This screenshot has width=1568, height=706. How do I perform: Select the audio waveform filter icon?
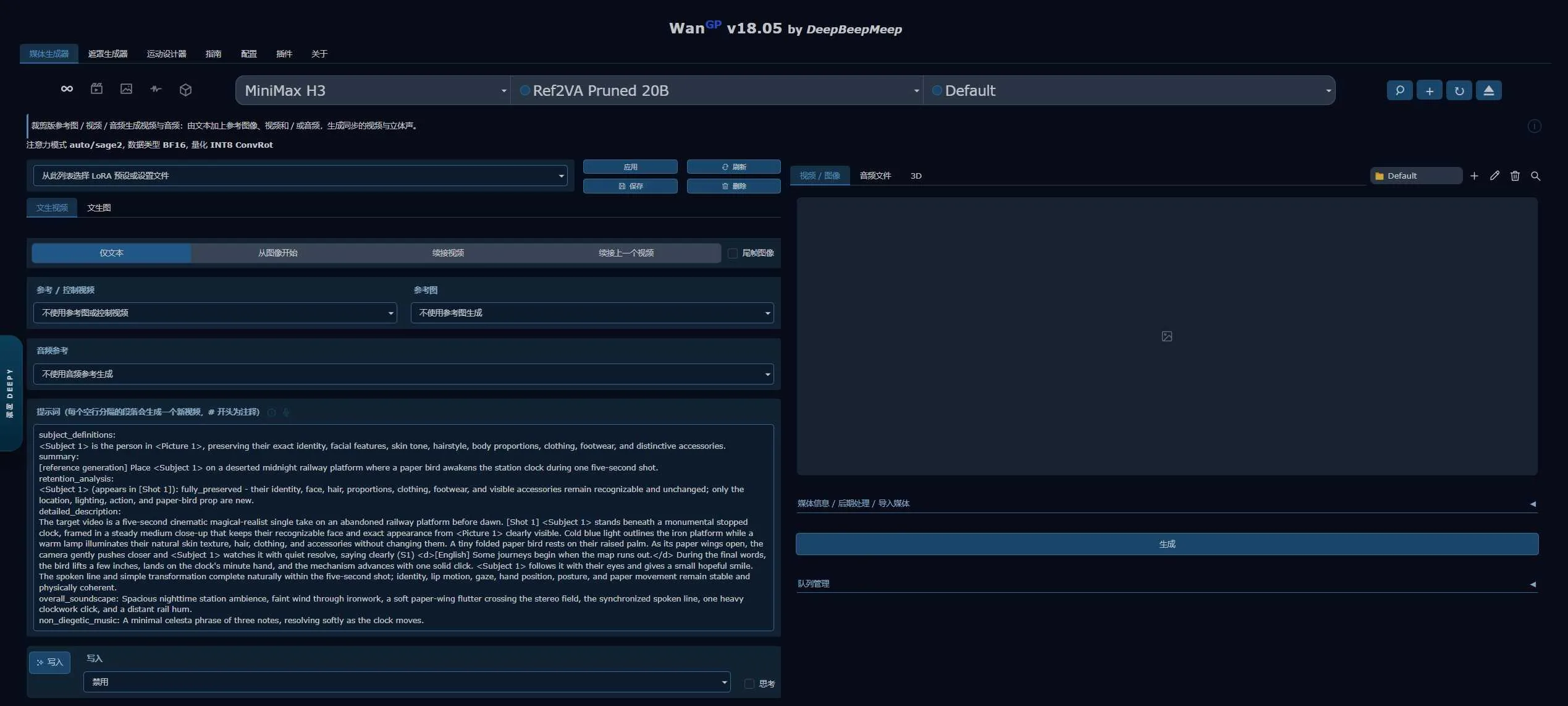coord(156,89)
